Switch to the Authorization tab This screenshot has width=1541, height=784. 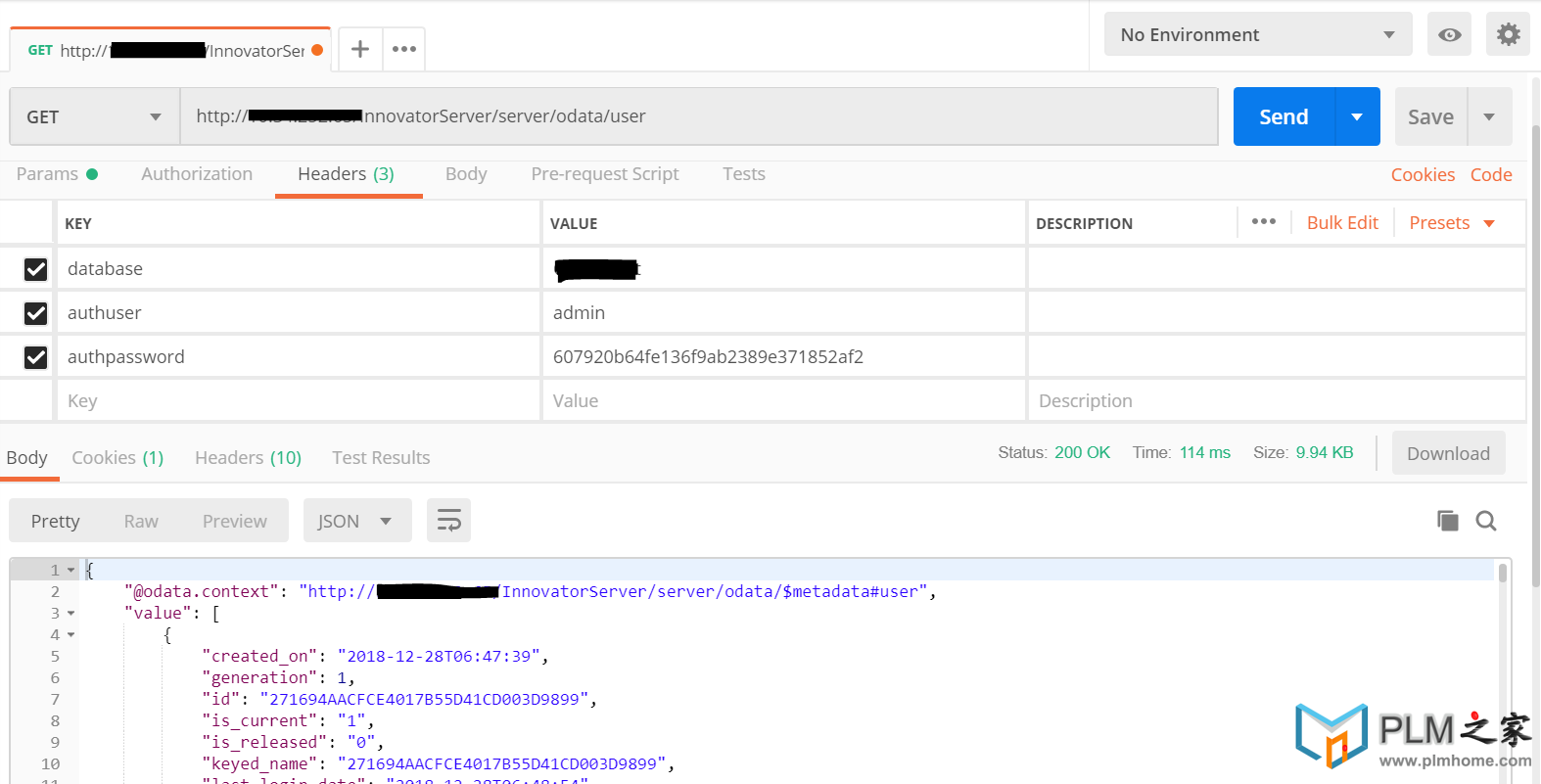pos(197,174)
